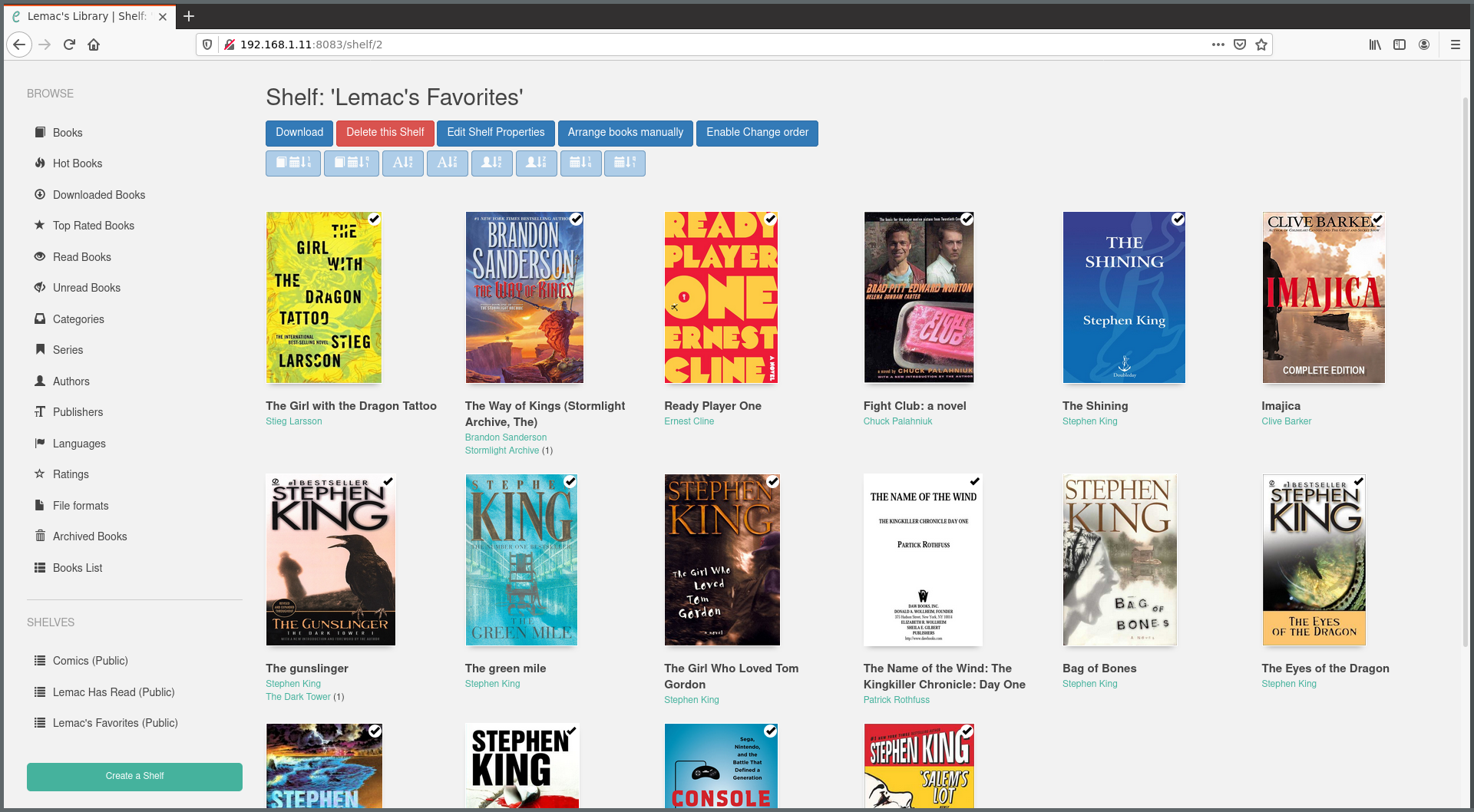Click the browser home icon
The image size is (1474, 812).
coord(94,45)
